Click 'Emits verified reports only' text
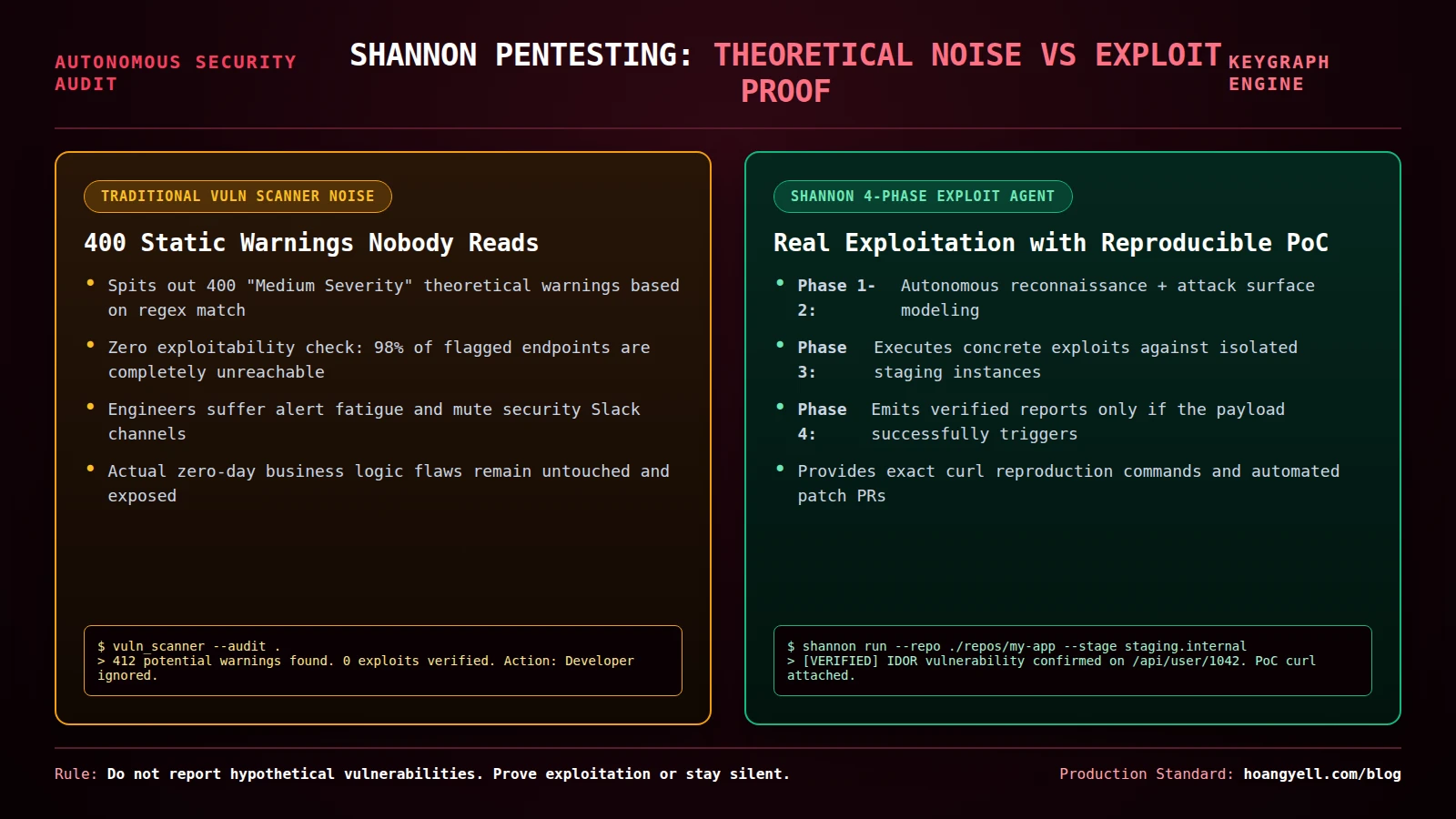 pos(1078,421)
